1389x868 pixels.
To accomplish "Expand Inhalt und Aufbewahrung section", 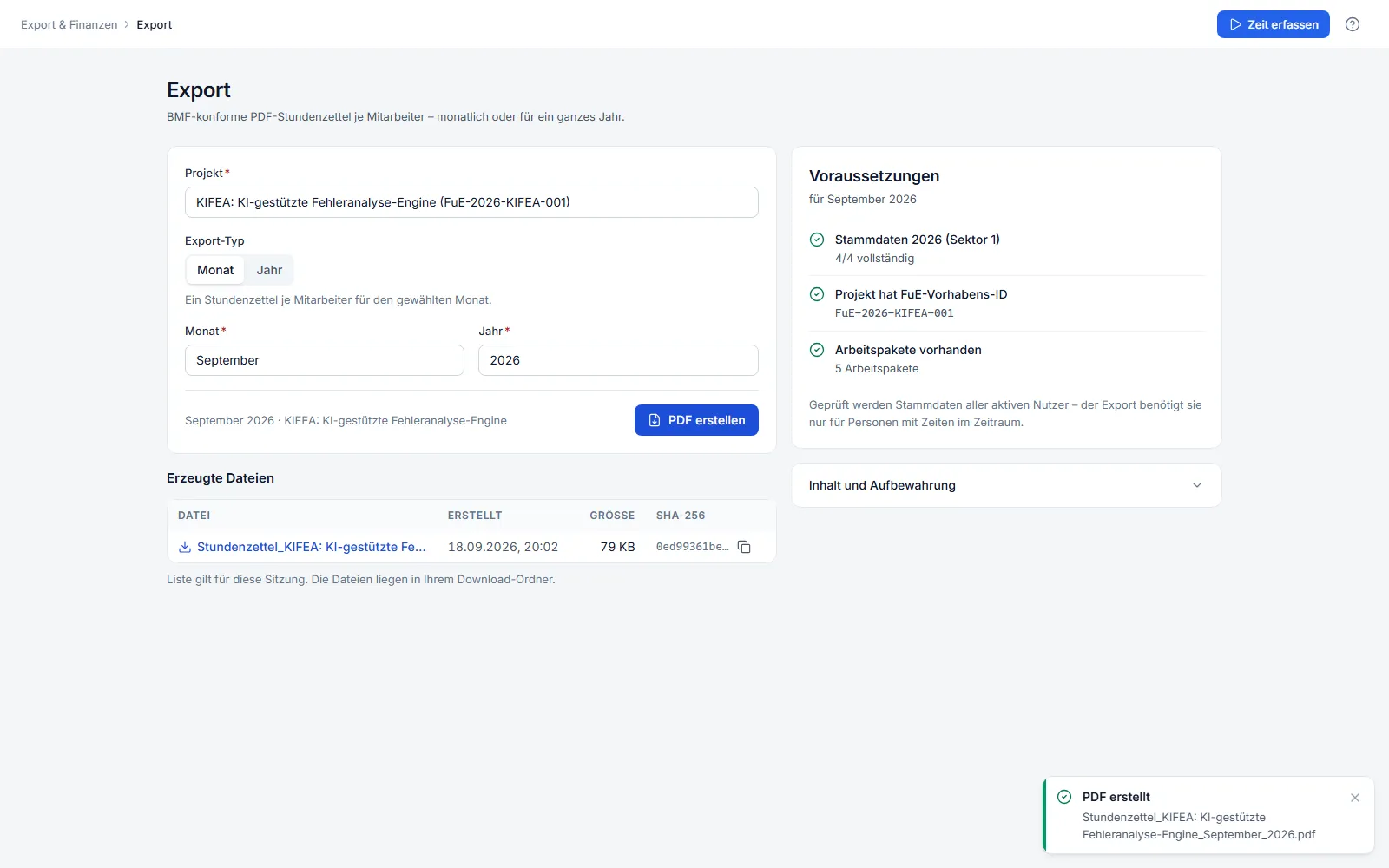I will [x=1006, y=485].
